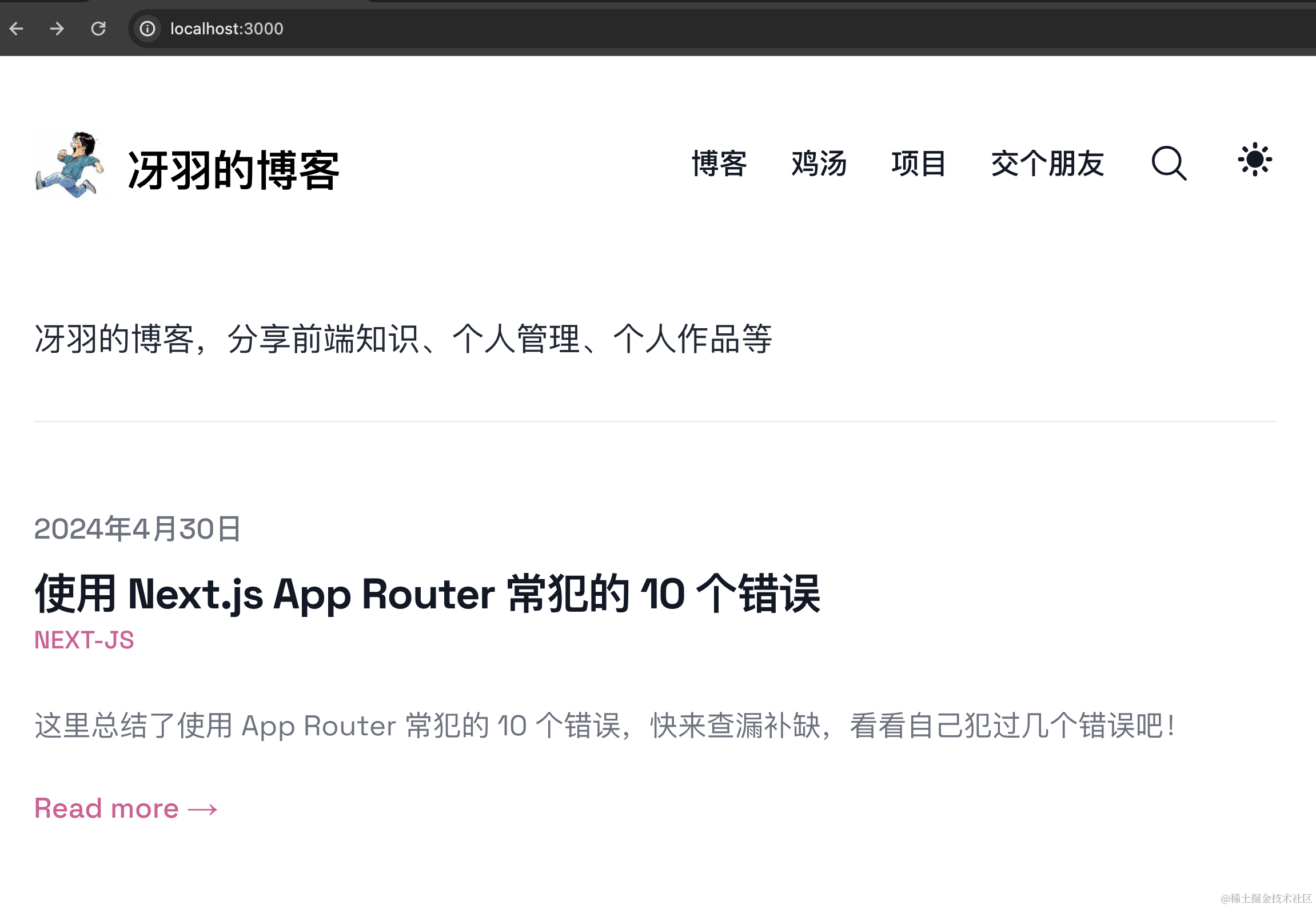Open the 鸡汤 navigation item
The height and width of the screenshot is (908, 1316).
pos(819,164)
